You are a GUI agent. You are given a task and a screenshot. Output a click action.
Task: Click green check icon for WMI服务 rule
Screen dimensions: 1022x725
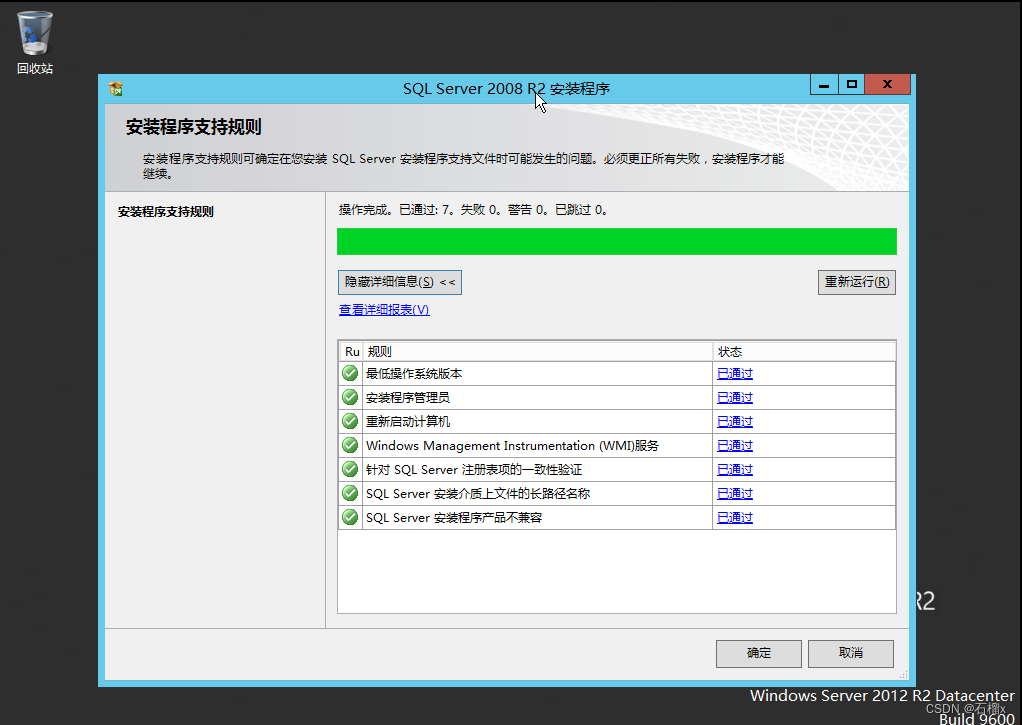coord(350,446)
